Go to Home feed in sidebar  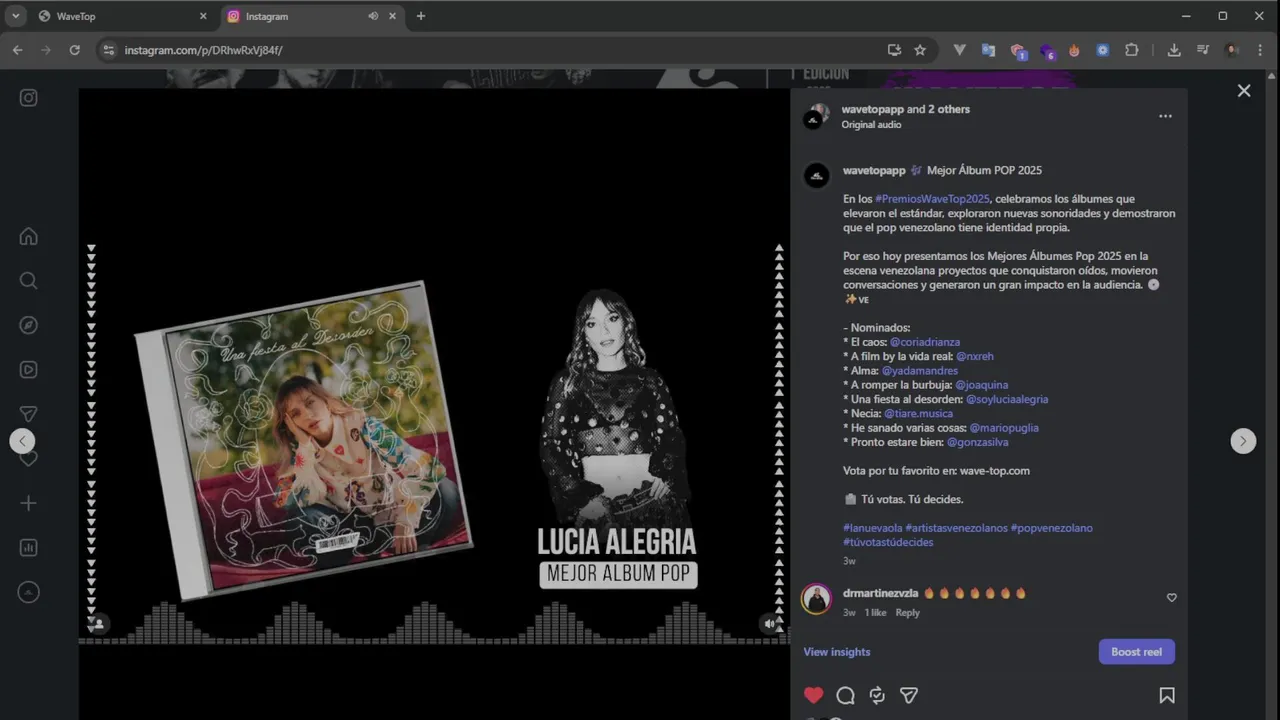pyautogui.click(x=29, y=236)
